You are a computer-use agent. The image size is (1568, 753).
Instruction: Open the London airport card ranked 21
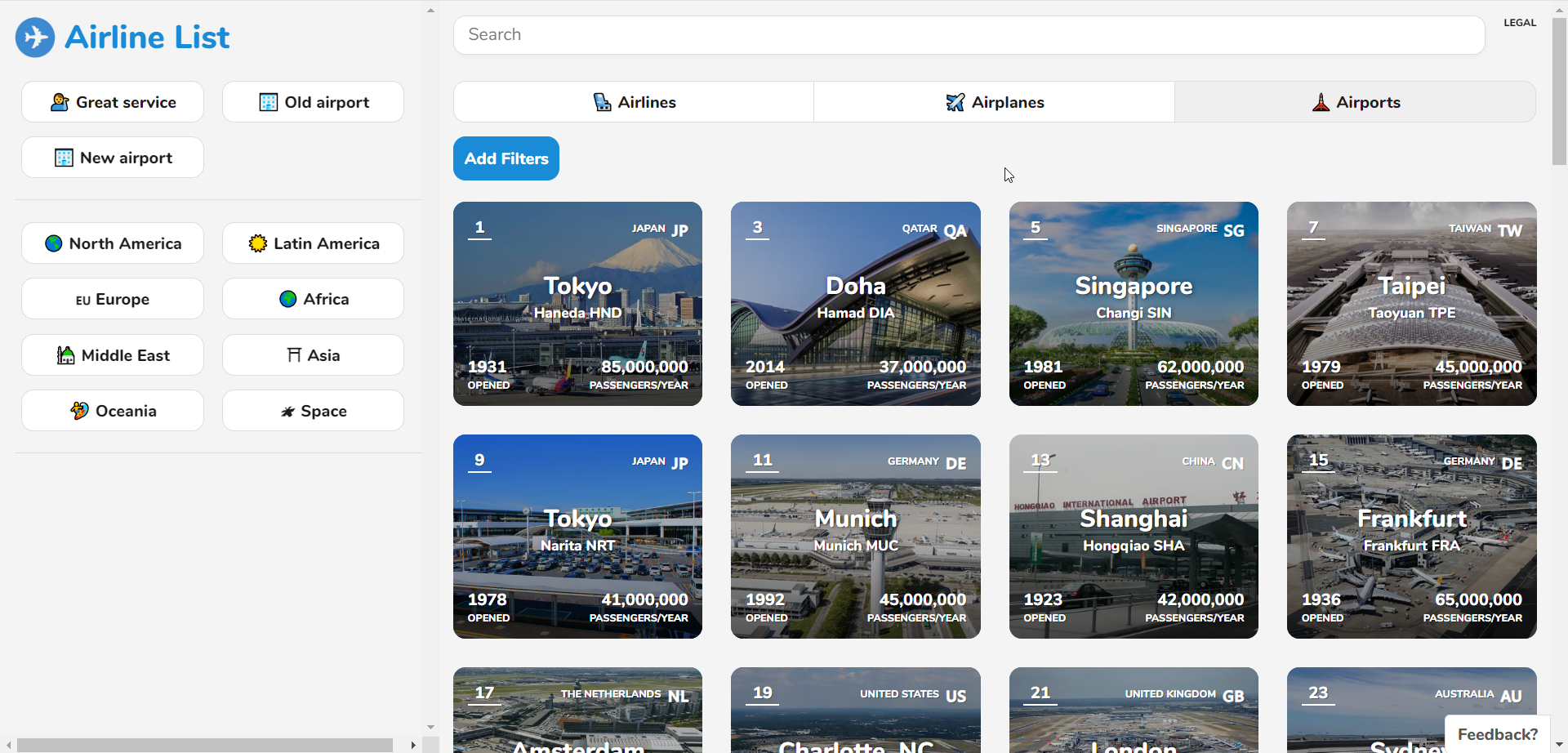(x=1134, y=710)
